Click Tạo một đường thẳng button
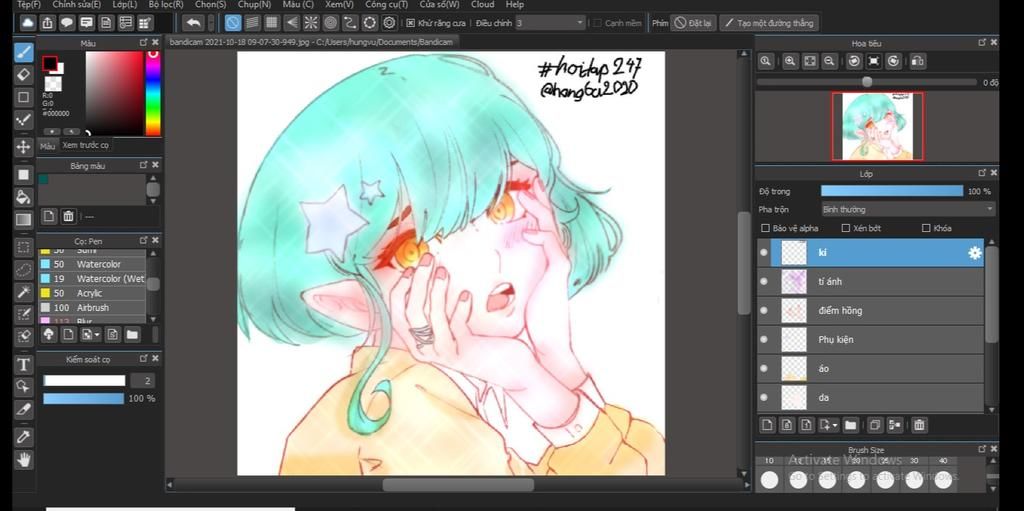This screenshot has width=1024, height=511. tap(768, 23)
